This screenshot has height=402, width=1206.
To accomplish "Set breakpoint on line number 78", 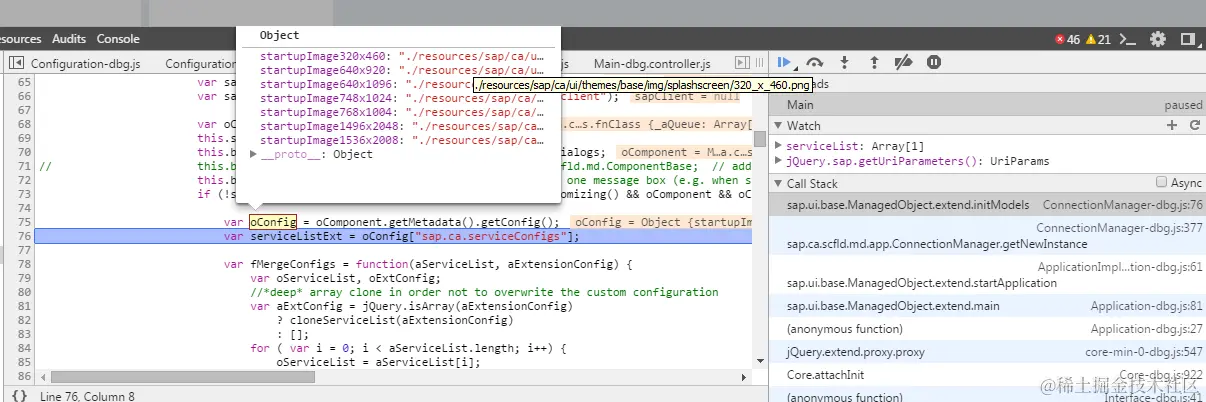I will click(24, 264).
